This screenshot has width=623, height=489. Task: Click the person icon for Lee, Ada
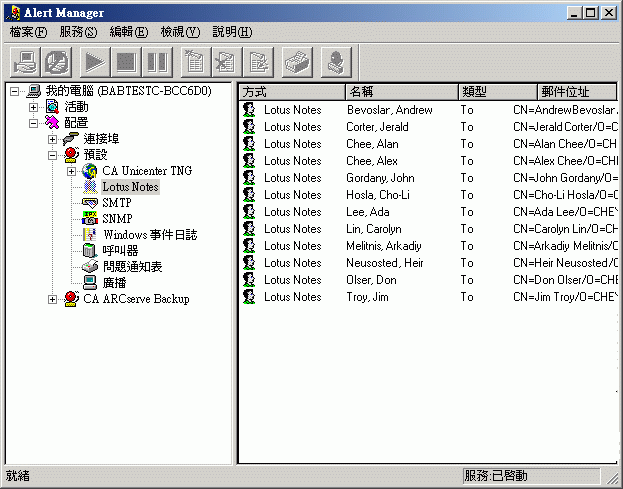pos(249,212)
